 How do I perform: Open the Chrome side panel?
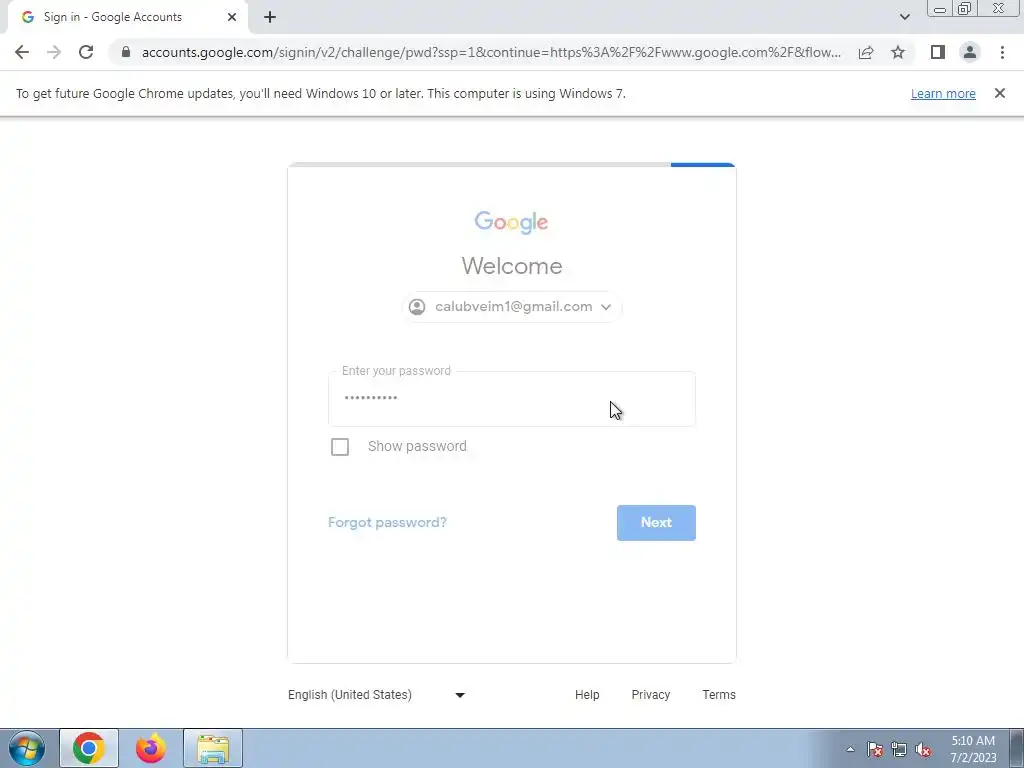[938, 52]
